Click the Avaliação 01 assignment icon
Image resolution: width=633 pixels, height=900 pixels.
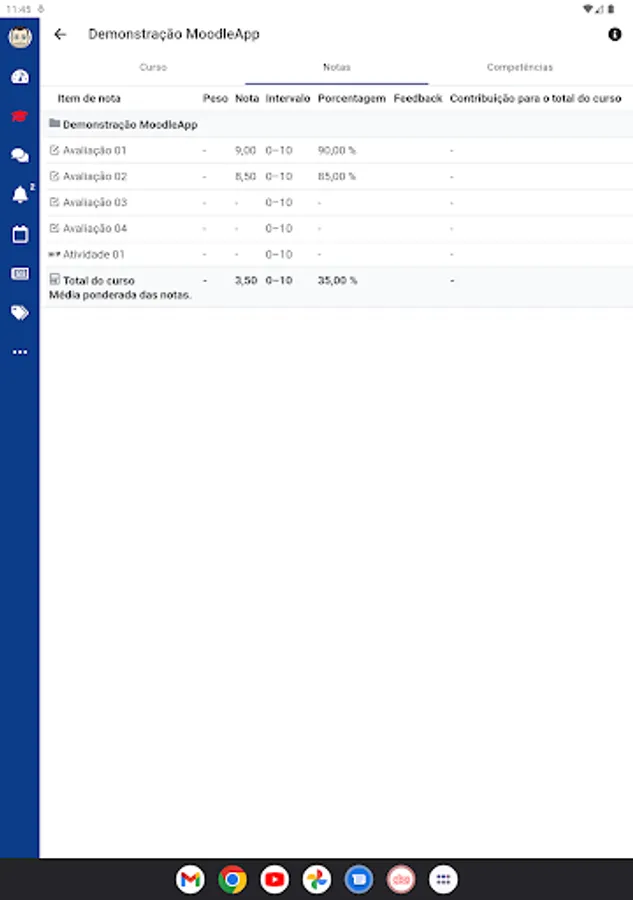click(x=55, y=150)
